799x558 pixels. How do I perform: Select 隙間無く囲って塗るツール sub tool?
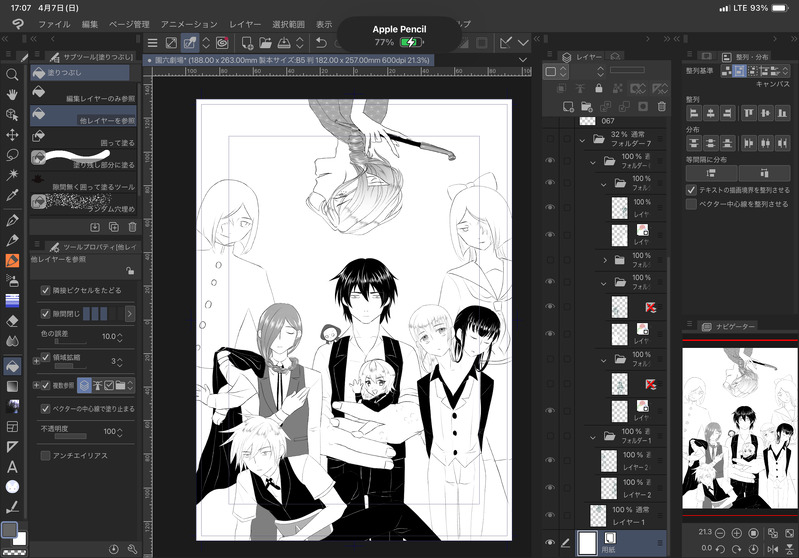pos(84,182)
